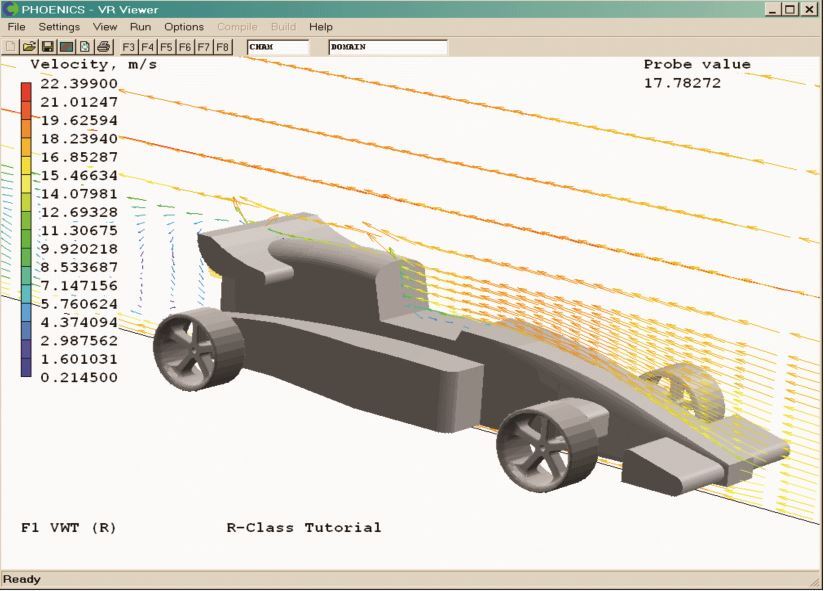This screenshot has width=824, height=591.
Task: Open a file with the folder icon
Action: tap(29, 47)
